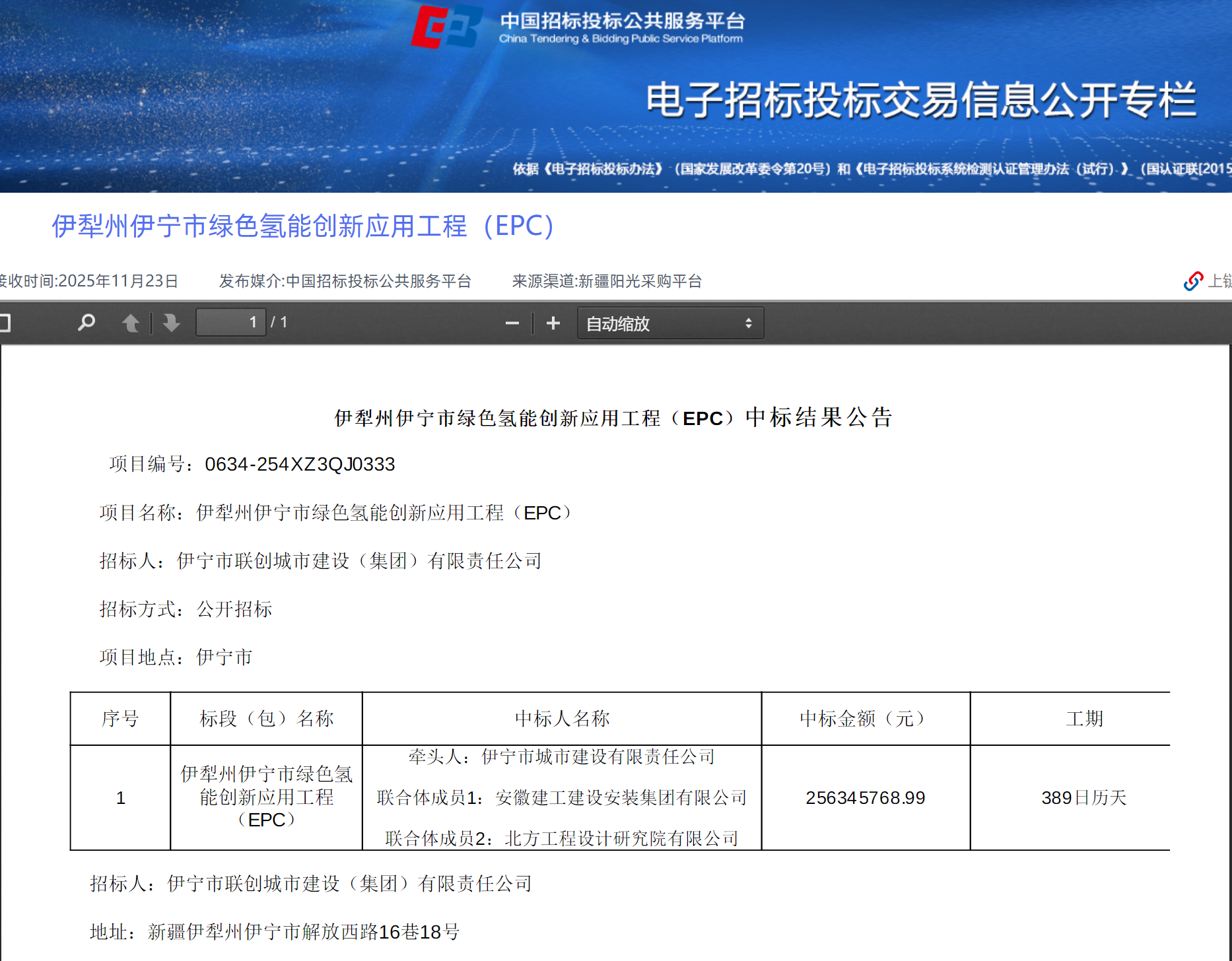Viewport: 1232px width, 961px height.
Task: Click the project title 伊犁州伊宁市绿色氢能创新应用工程（EPC）
Action: click(302, 227)
